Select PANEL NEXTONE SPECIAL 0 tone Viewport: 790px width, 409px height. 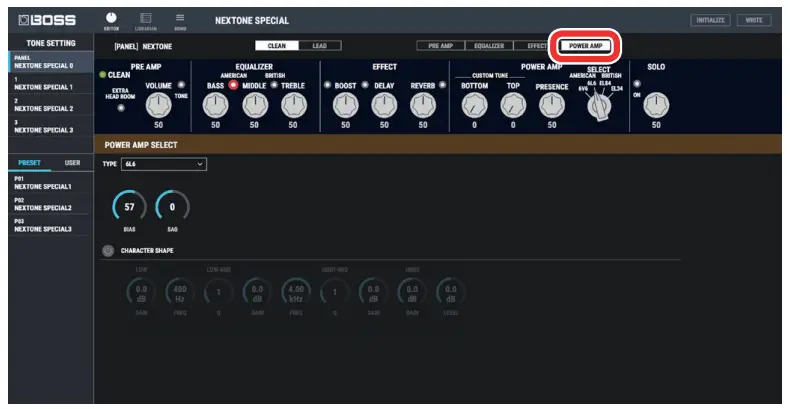(x=51, y=62)
